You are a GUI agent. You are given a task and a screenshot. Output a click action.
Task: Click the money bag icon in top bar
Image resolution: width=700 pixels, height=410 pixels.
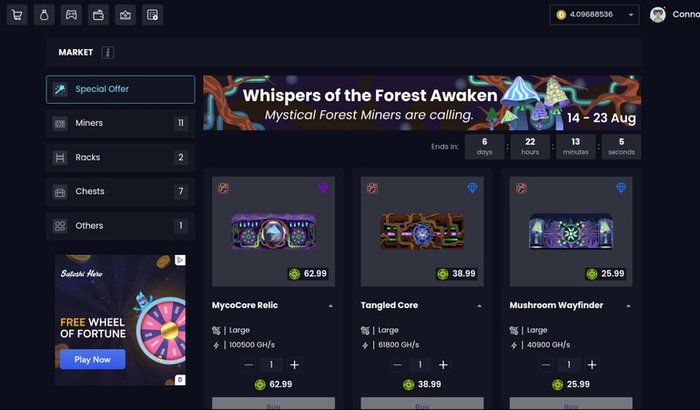coord(44,15)
